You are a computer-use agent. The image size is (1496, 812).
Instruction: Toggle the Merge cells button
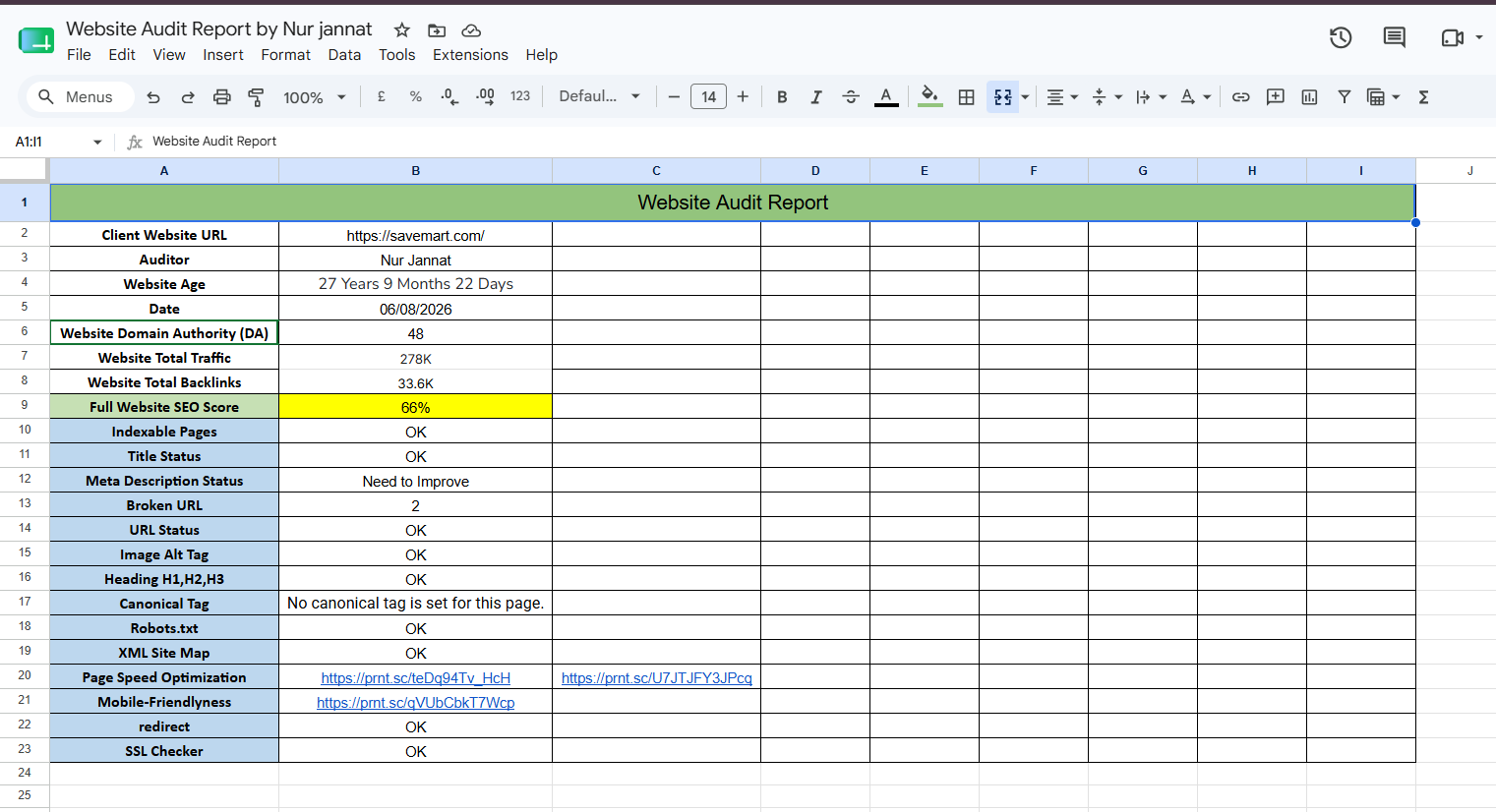(x=1002, y=96)
